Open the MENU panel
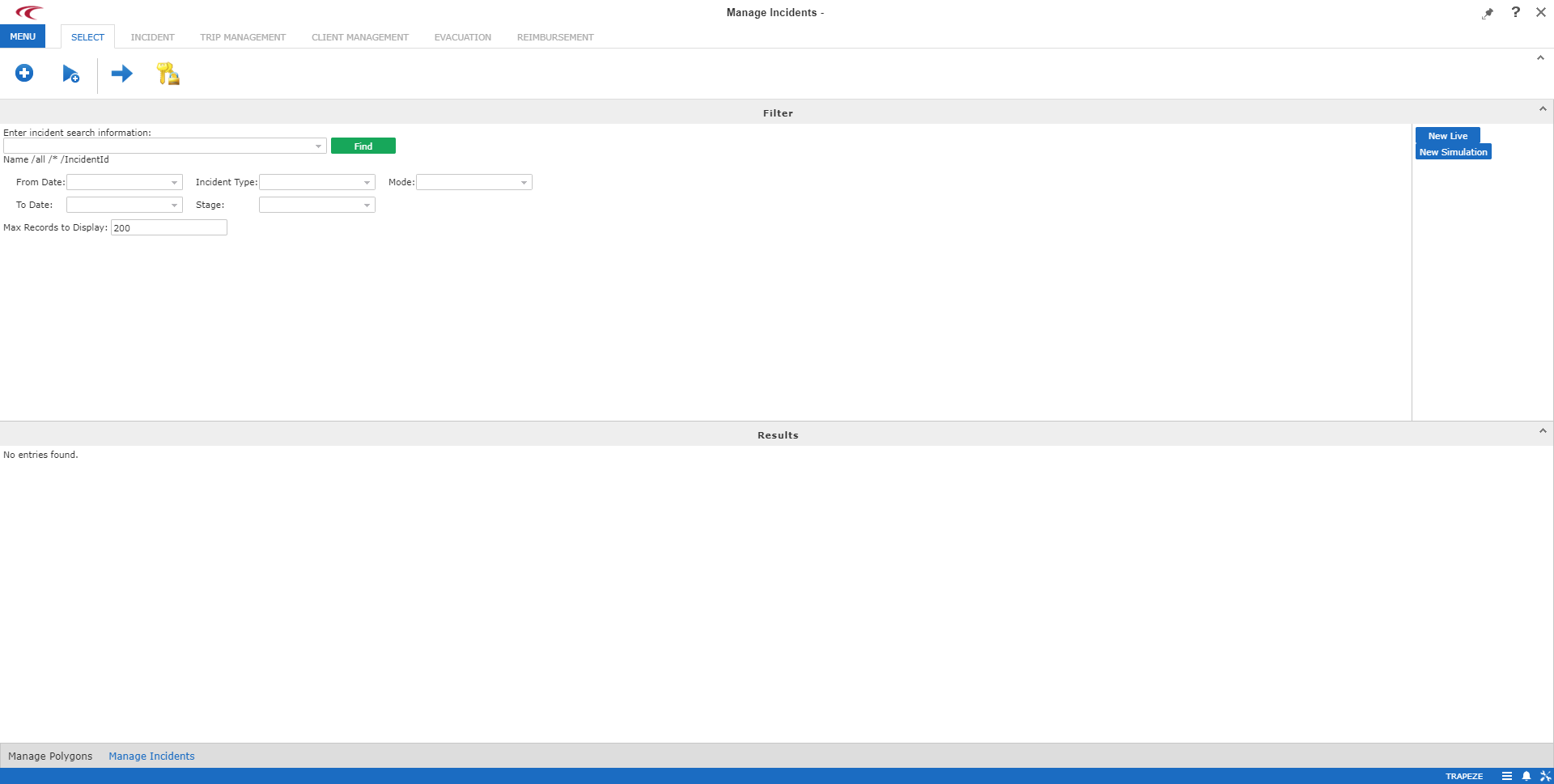1554x784 pixels. (22, 36)
